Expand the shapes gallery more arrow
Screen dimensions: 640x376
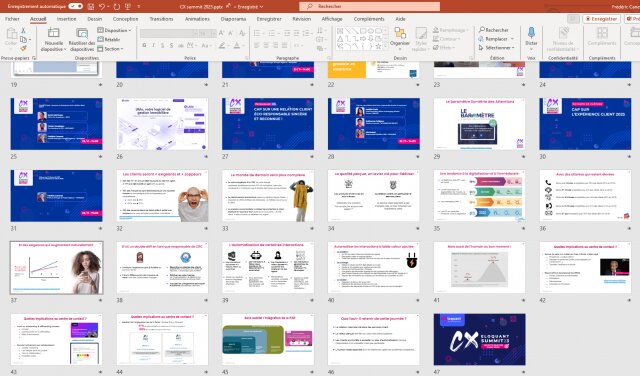tap(386, 47)
